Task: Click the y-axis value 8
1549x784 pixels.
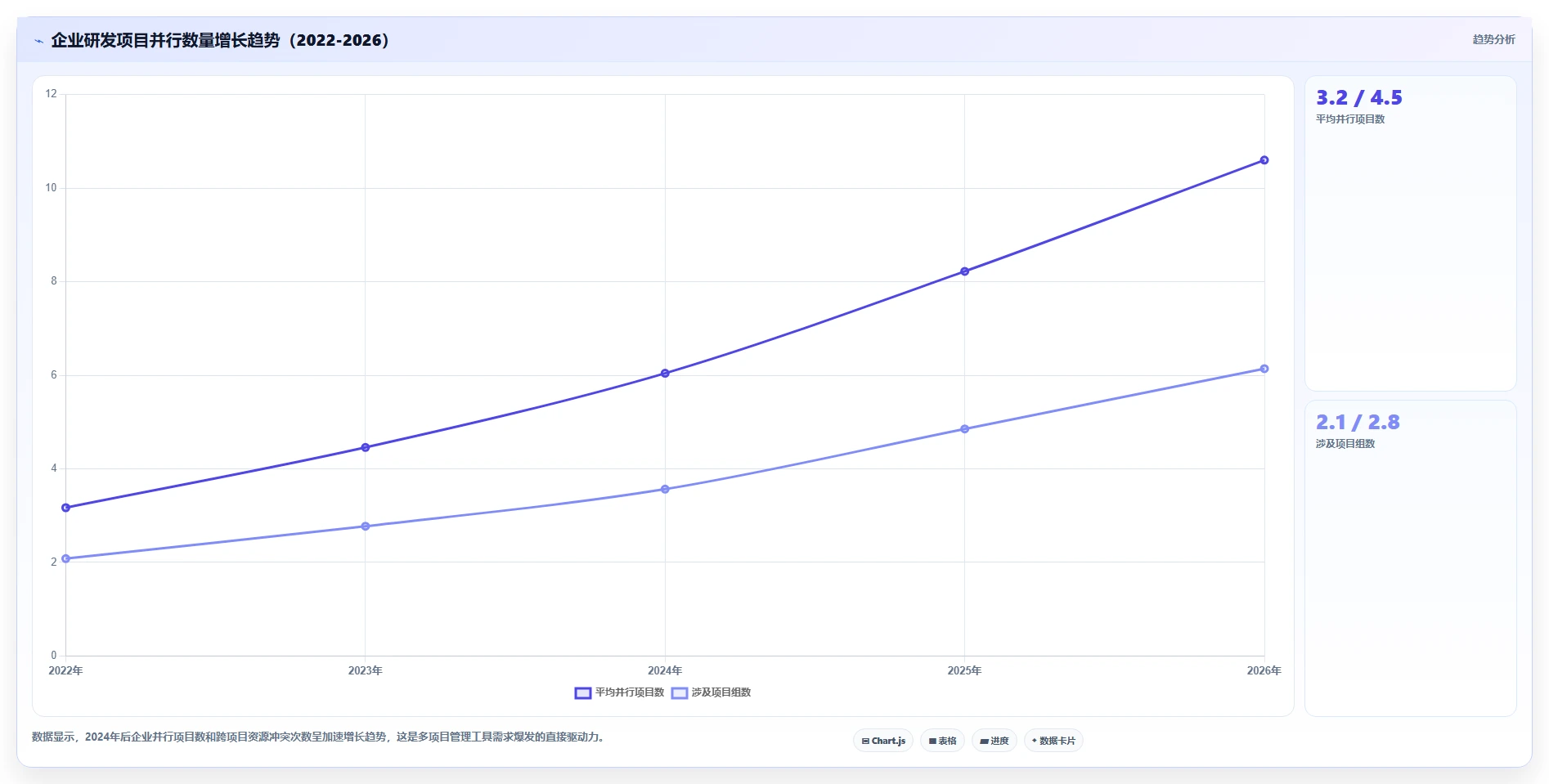Action: 54,281
